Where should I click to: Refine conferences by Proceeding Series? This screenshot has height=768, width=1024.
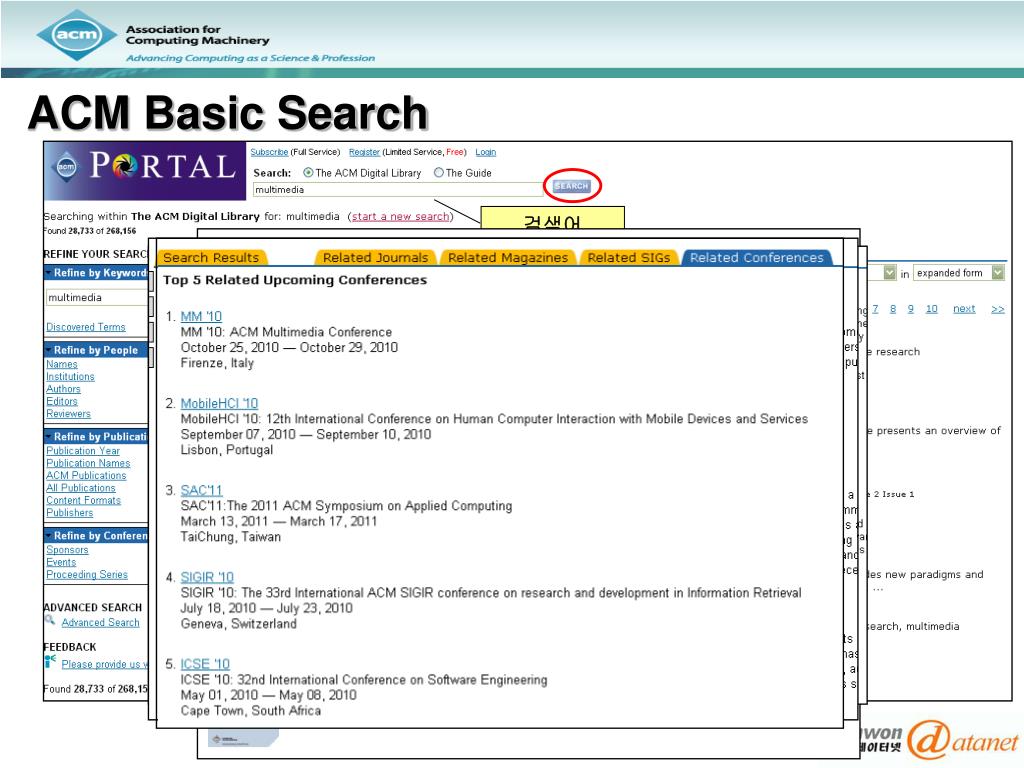[87, 575]
